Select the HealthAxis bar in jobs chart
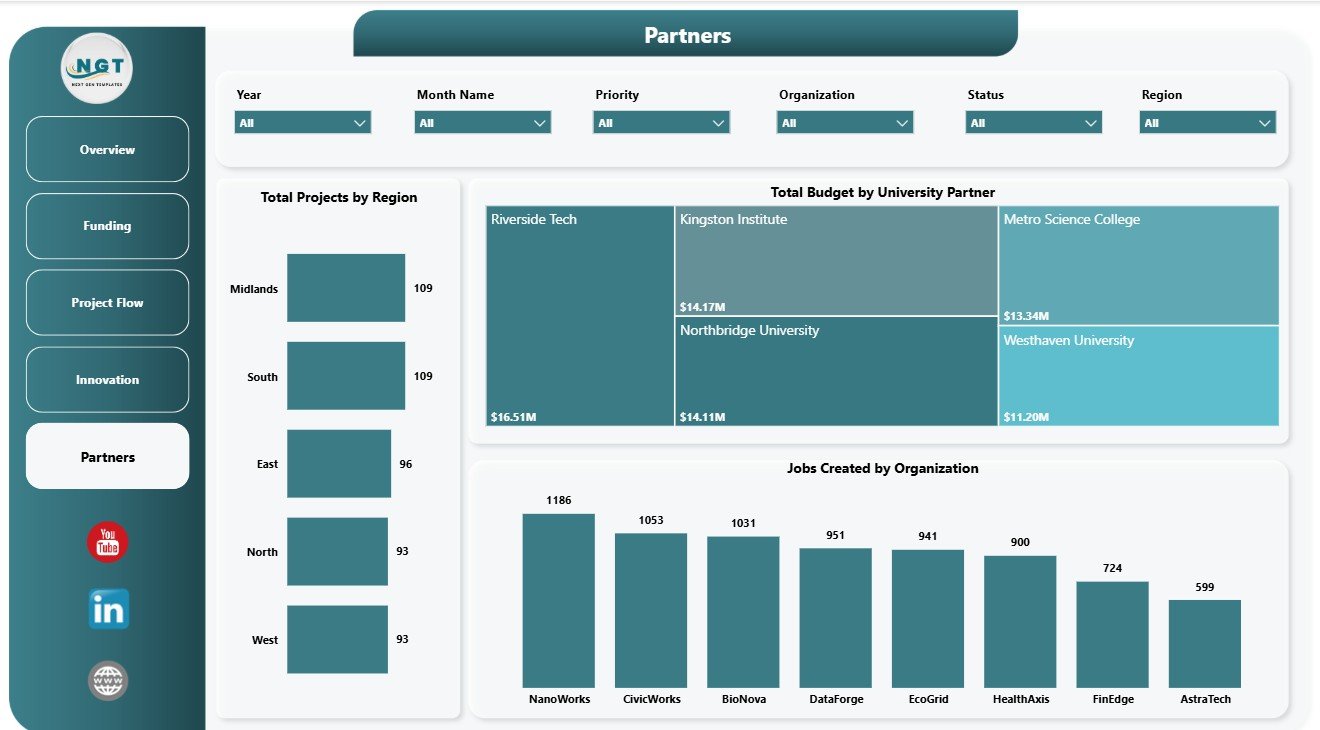This screenshot has width=1320, height=730. coord(1020,622)
